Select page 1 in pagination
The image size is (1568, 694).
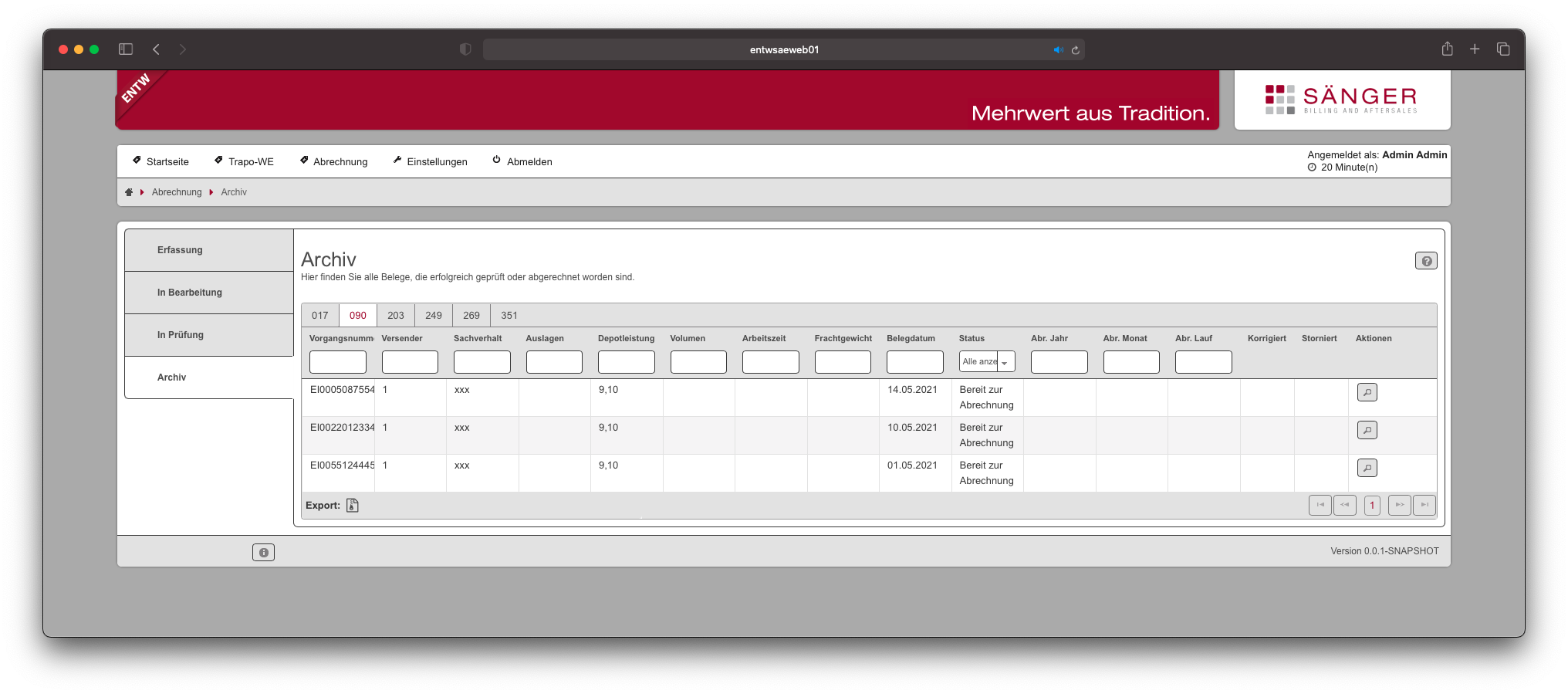pyautogui.click(x=1372, y=505)
